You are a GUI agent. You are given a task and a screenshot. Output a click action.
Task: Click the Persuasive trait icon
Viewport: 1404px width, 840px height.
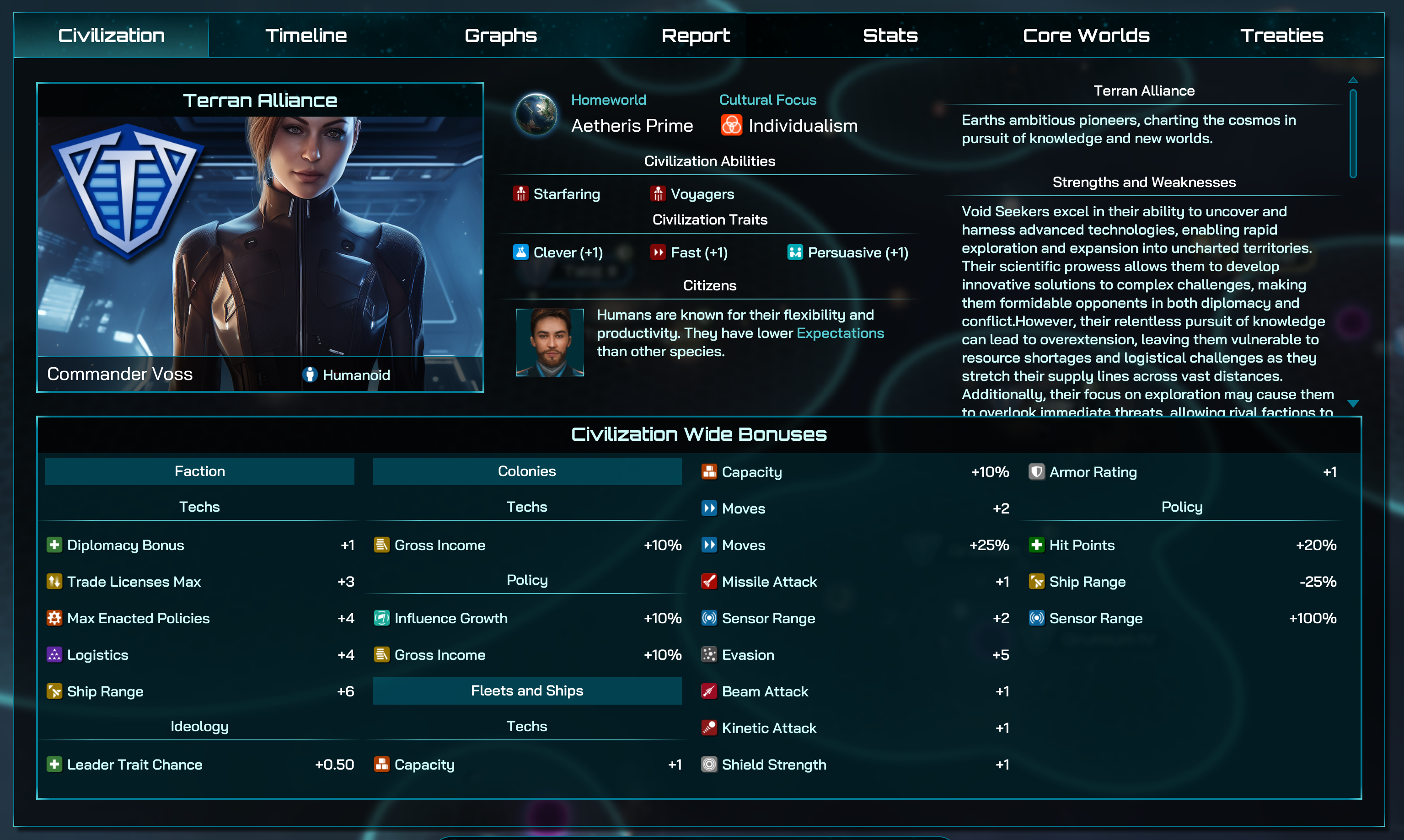[795, 252]
